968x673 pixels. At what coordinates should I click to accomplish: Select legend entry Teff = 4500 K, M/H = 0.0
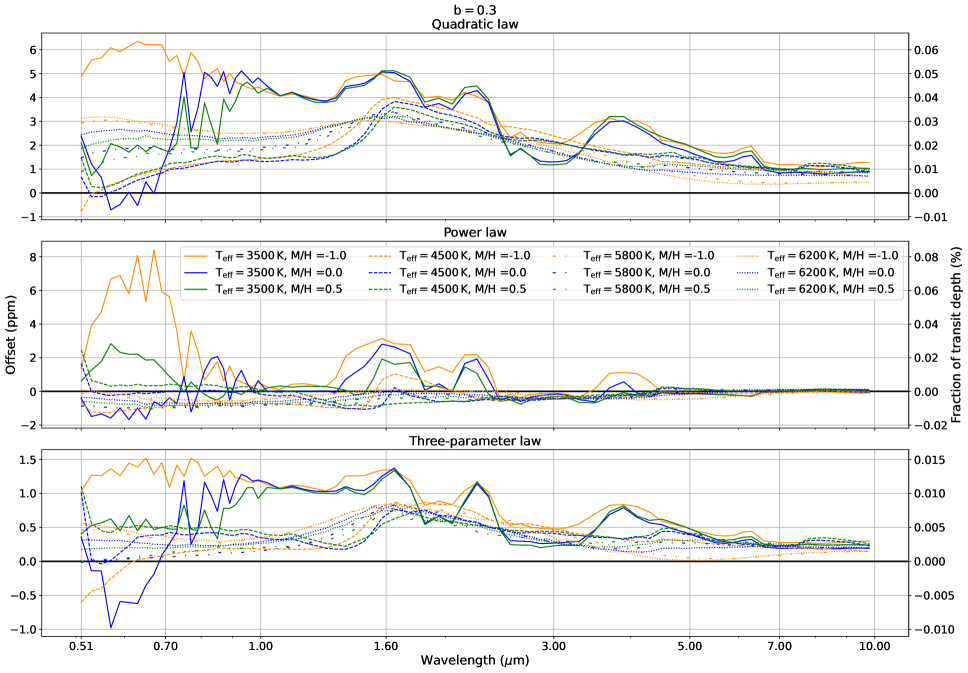click(448, 272)
